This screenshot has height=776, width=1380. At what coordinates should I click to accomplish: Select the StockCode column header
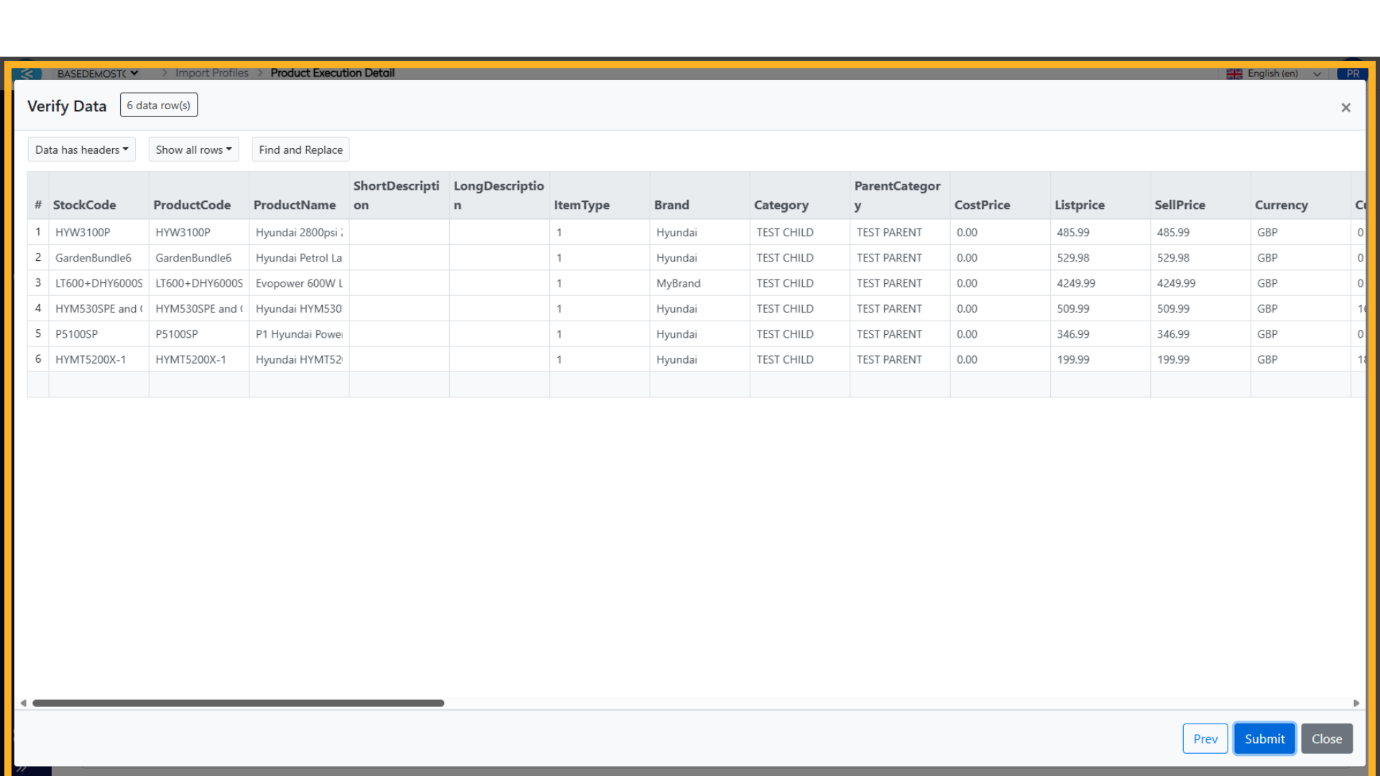pos(85,205)
